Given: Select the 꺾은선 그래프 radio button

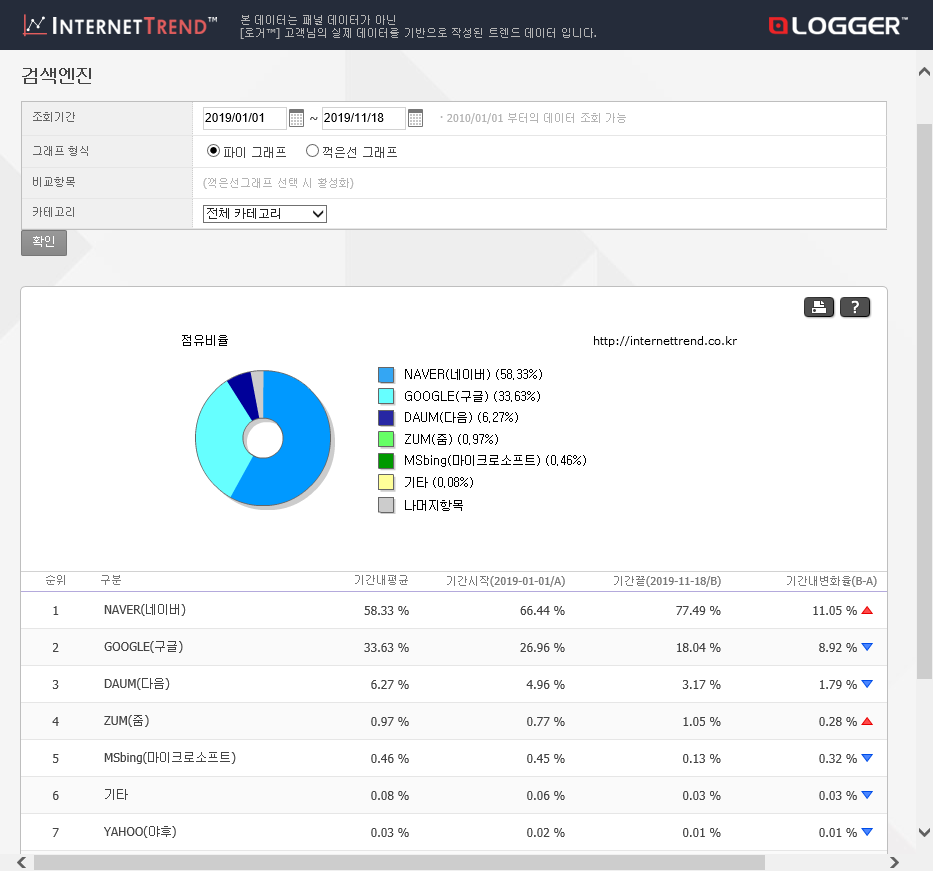Looking at the screenshot, I should coord(312,151).
